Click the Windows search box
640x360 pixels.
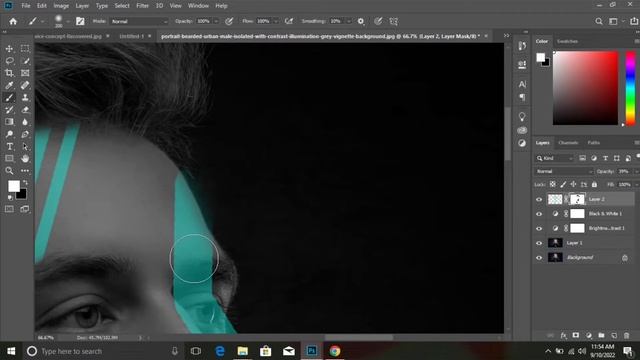coord(102,351)
